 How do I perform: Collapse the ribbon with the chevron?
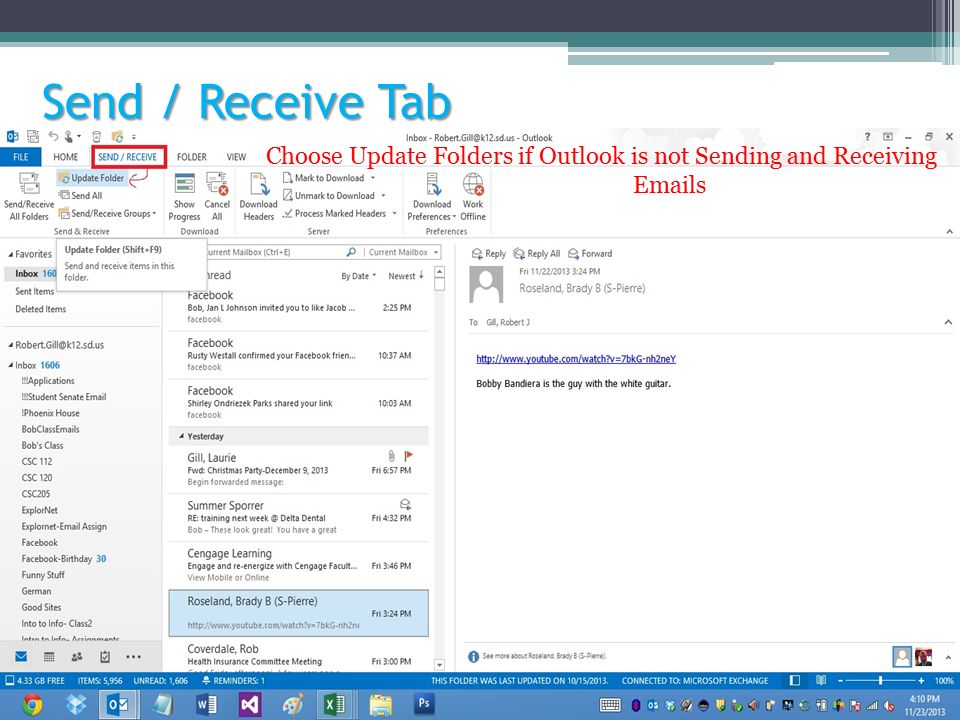(949, 231)
